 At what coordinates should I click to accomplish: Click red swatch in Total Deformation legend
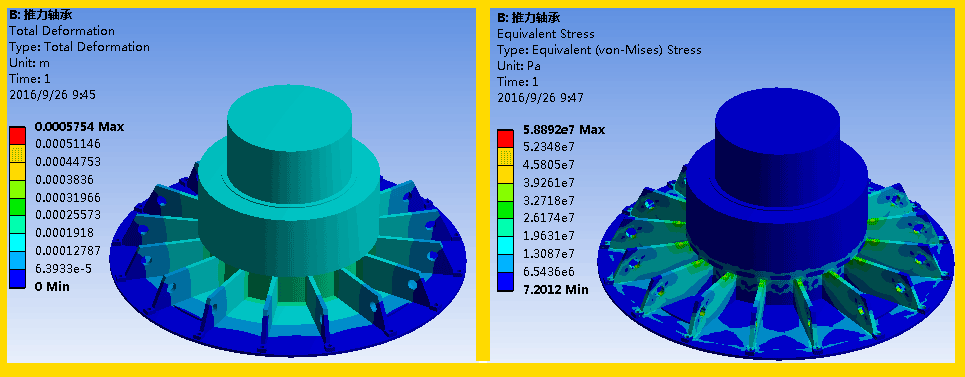pos(18,135)
